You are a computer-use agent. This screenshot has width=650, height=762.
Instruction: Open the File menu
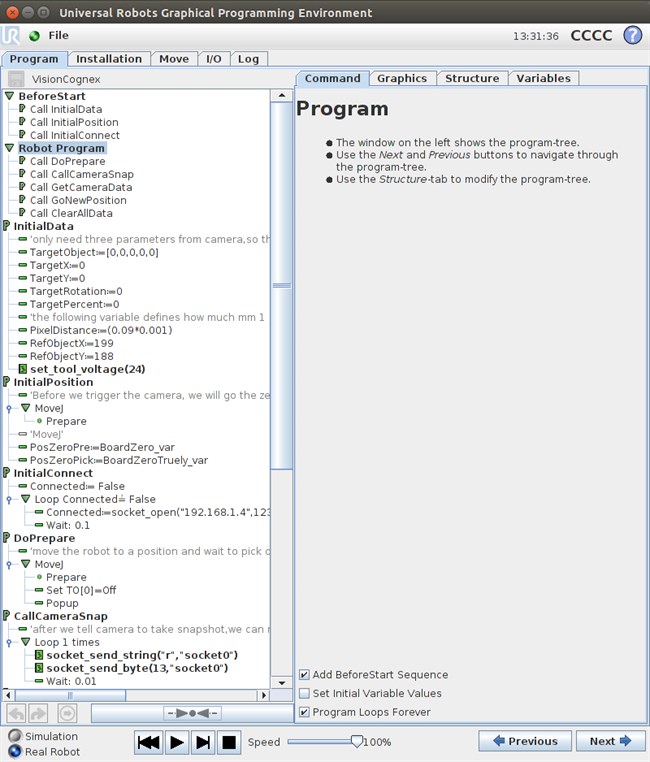(x=58, y=35)
